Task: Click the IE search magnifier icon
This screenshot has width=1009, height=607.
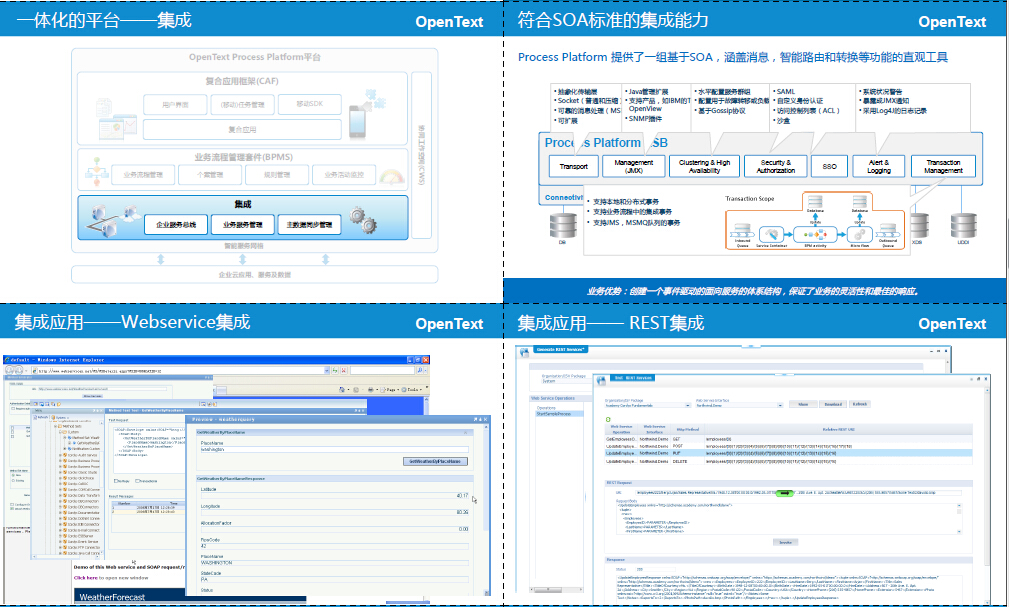Action: 420,371
